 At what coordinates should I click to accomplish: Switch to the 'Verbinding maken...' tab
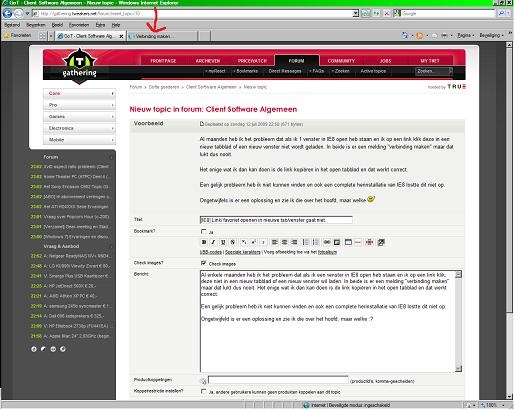[161, 36]
